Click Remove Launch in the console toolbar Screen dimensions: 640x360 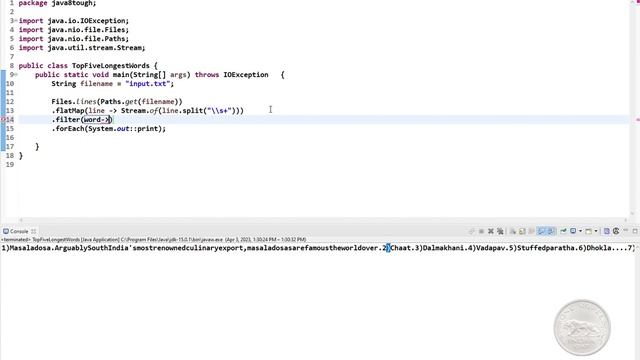(x=491, y=231)
